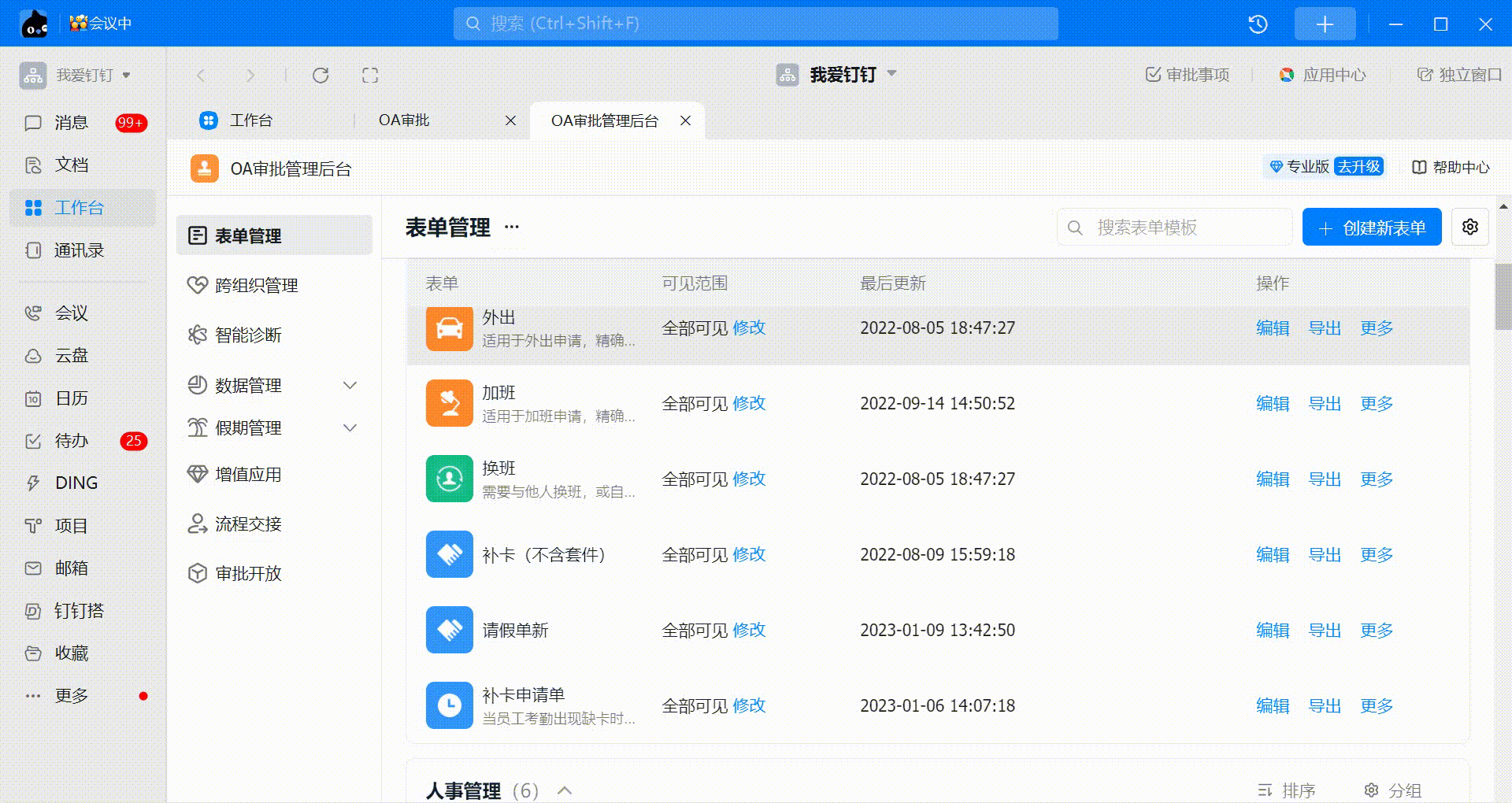This screenshot has height=803, width=1512.
Task: Click 修改 link for 请假单新 visibility
Action: pos(749,630)
